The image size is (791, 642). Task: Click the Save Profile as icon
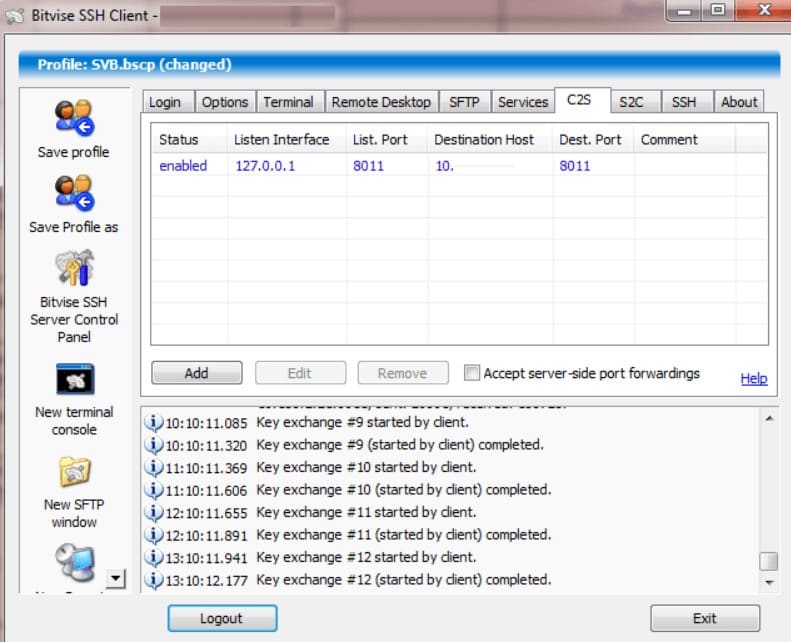[x=74, y=193]
